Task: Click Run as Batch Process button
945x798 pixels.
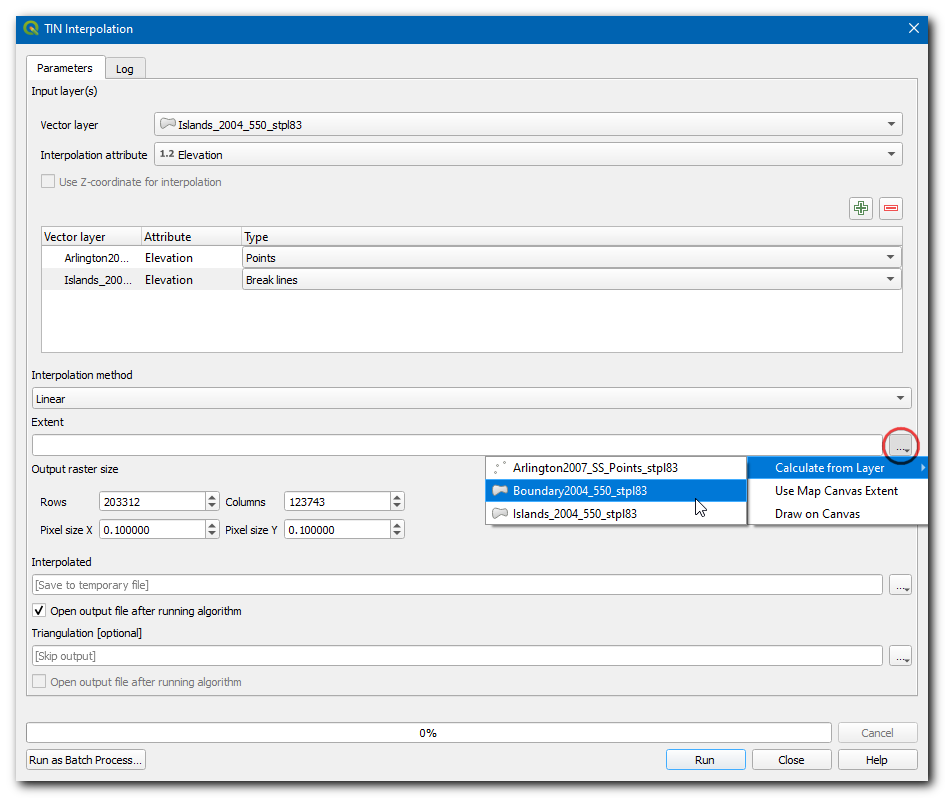Action: pyautogui.click(x=86, y=760)
